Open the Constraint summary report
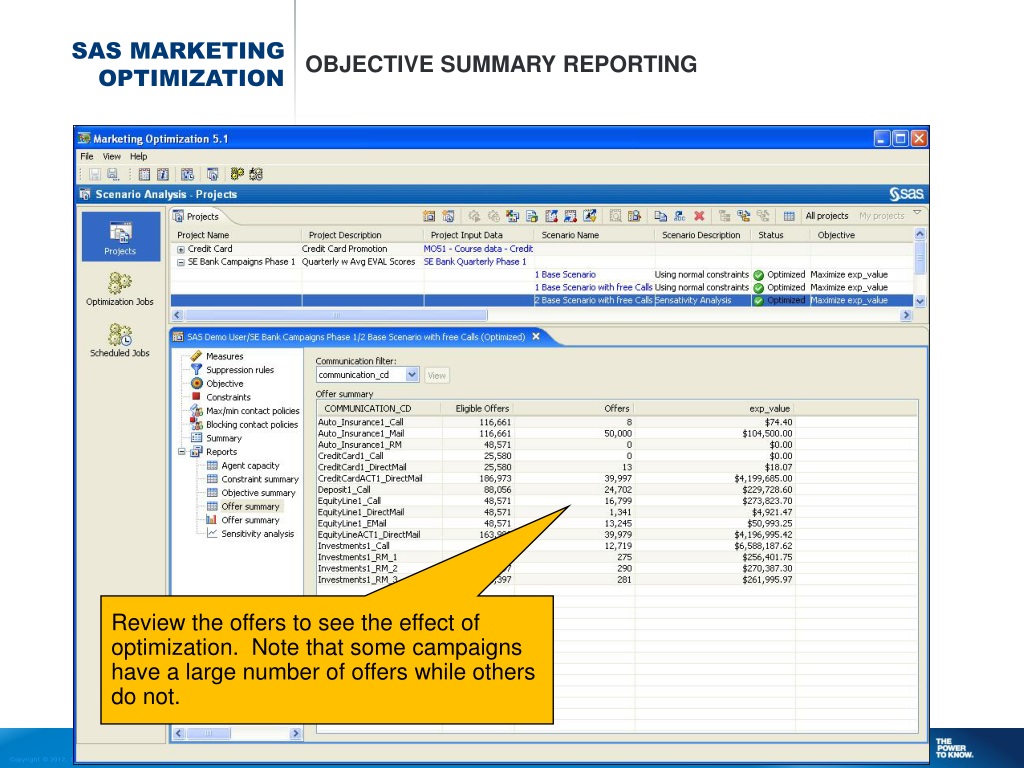The width and height of the screenshot is (1024, 768). 259,479
